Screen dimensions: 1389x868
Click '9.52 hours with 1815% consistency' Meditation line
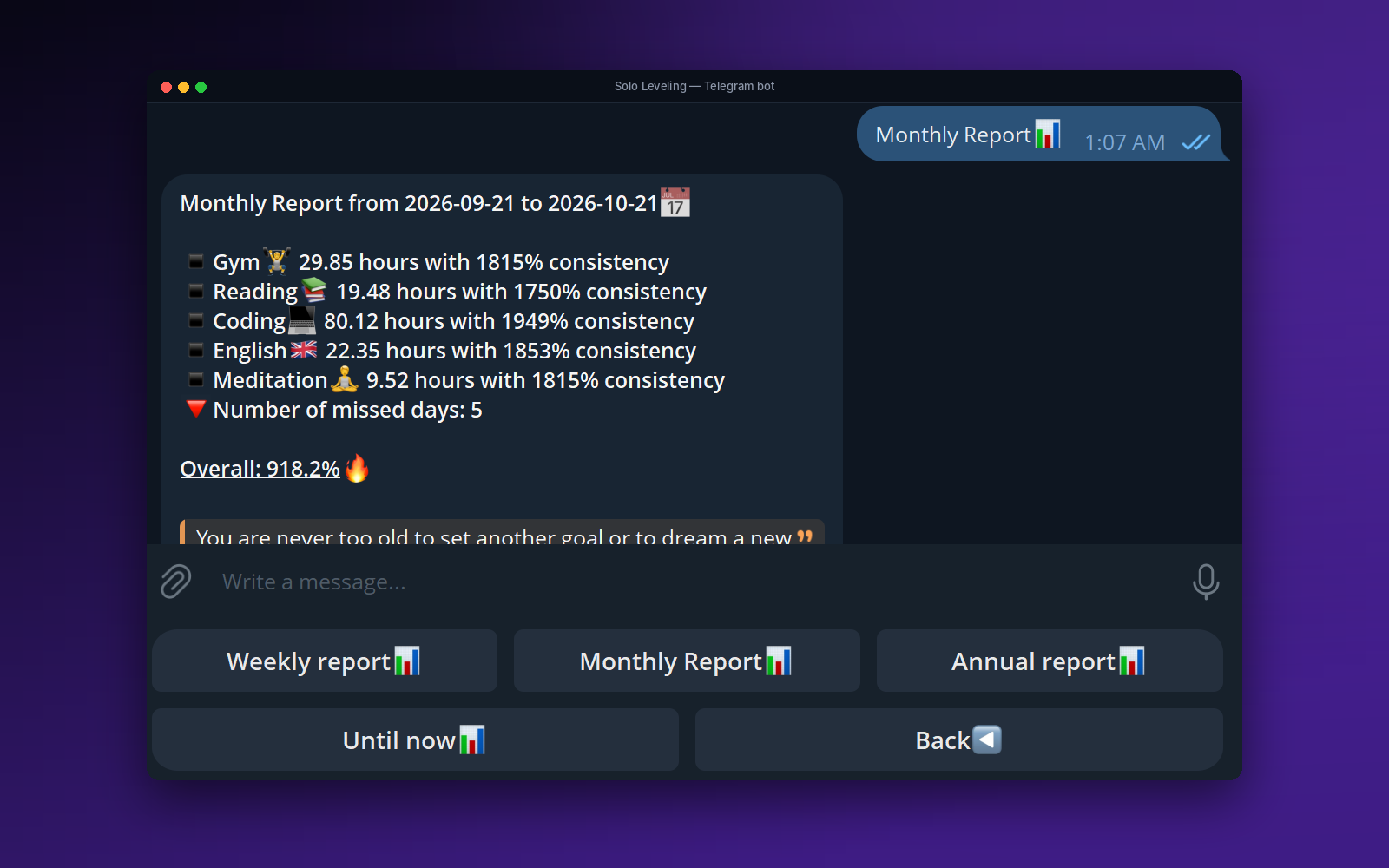[x=545, y=380]
